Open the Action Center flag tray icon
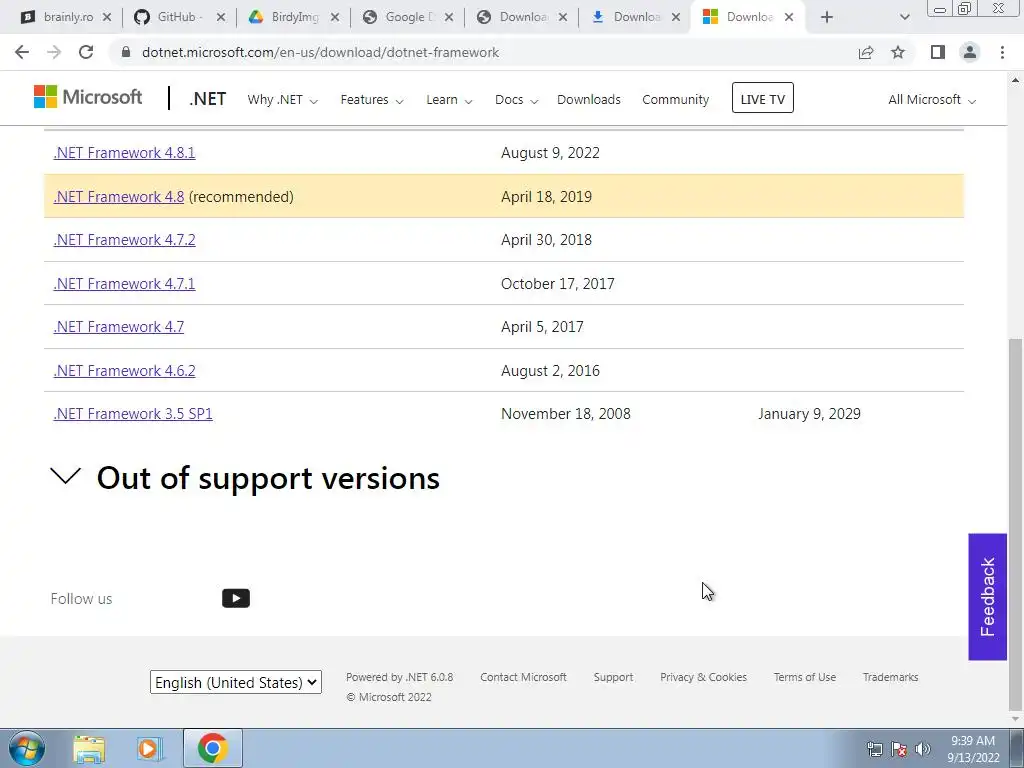Image resolution: width=1024 pixels, height=768 pixels. pyautogui.click(x=899, y=749)
